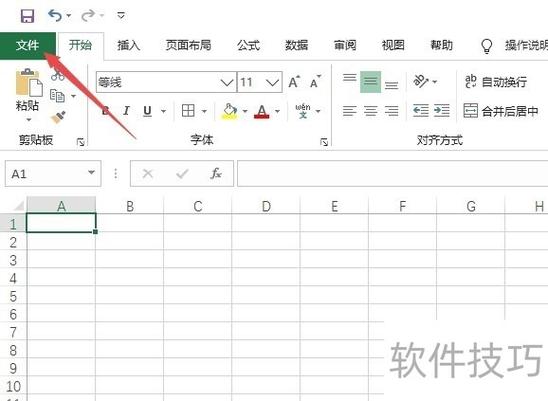Cancel formula entry X button
This screenshot has height=401, width=548.
tap(148, 173)
